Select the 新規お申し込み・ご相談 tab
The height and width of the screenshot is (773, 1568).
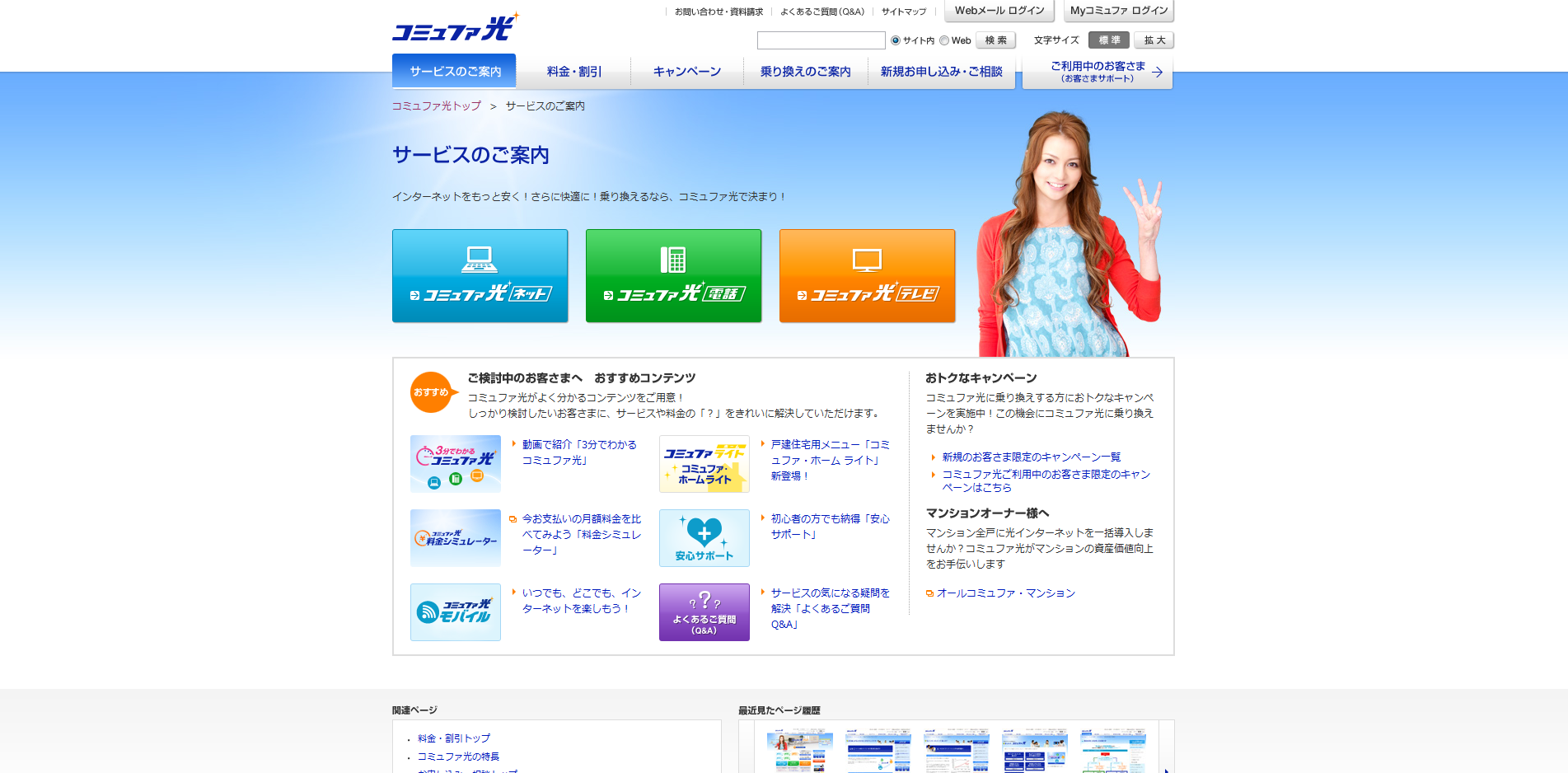(942, 72)
